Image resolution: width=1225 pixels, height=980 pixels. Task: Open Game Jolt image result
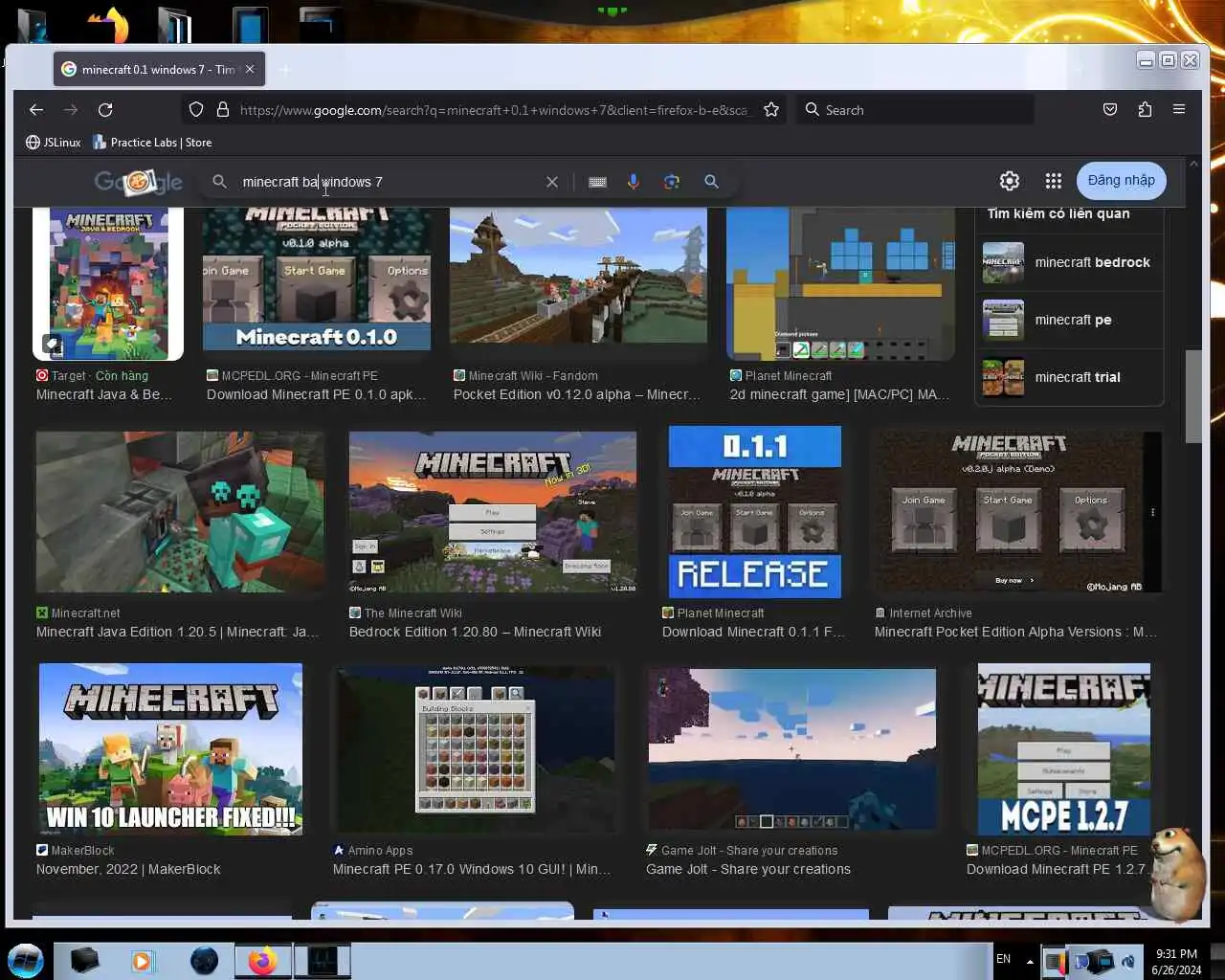pos(791,748)
